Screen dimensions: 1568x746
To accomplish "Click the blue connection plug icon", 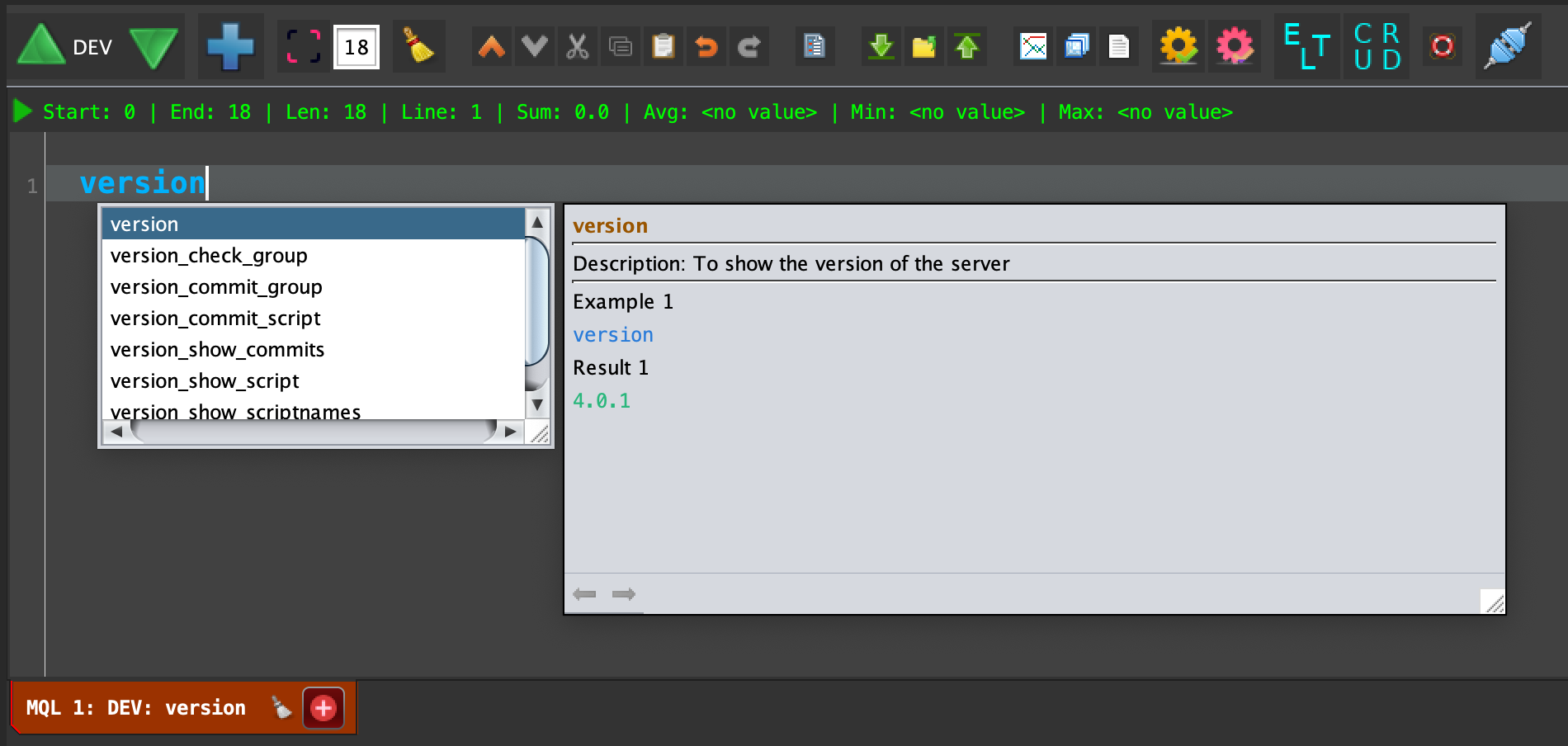I will [1508, 46].
